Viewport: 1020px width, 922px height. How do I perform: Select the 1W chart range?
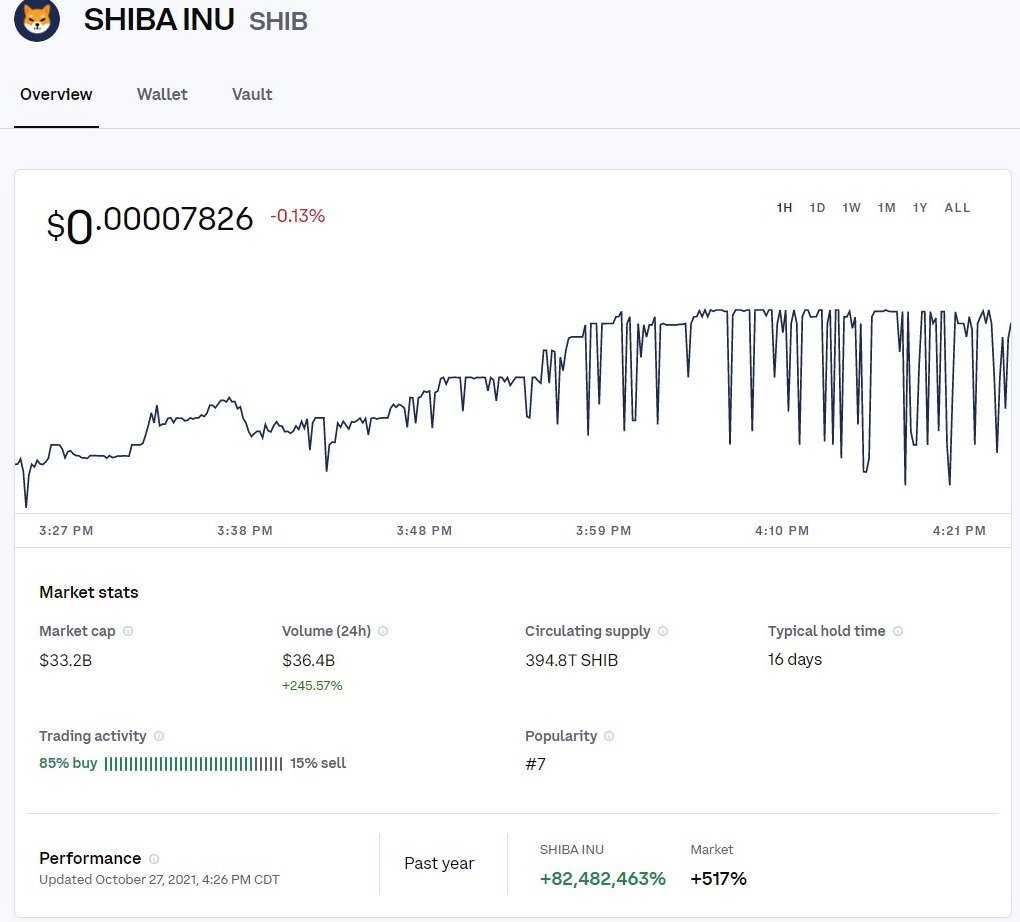point(852,208)
